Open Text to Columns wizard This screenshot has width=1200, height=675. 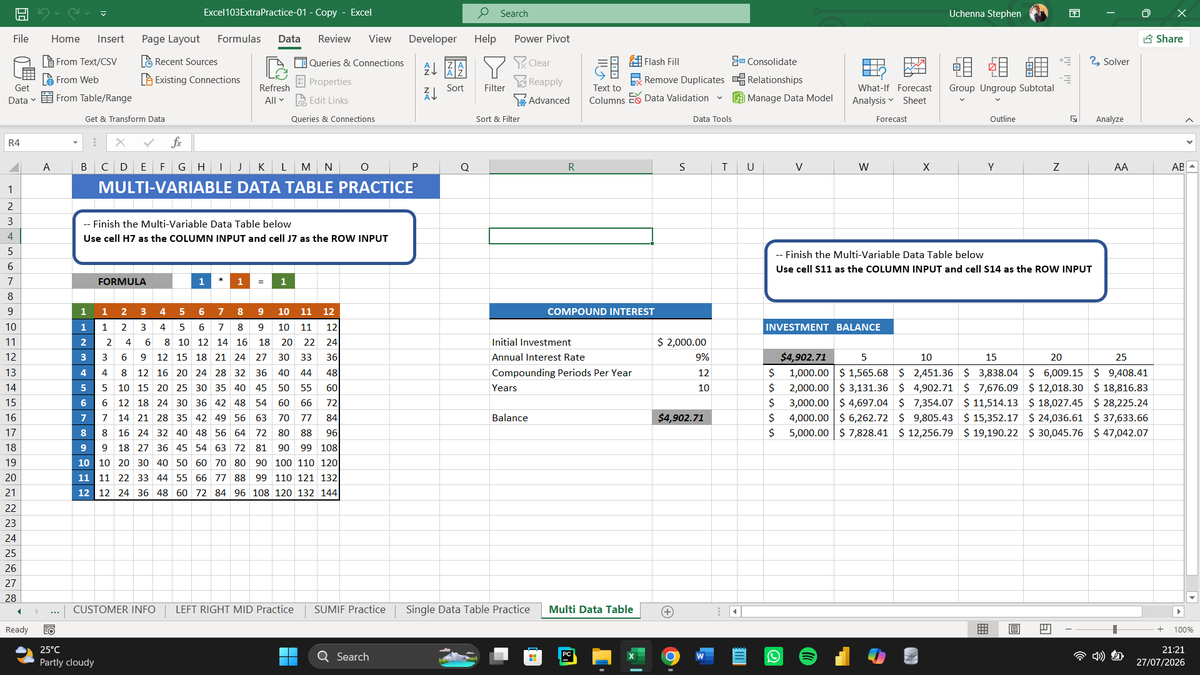tap(607, 82)
